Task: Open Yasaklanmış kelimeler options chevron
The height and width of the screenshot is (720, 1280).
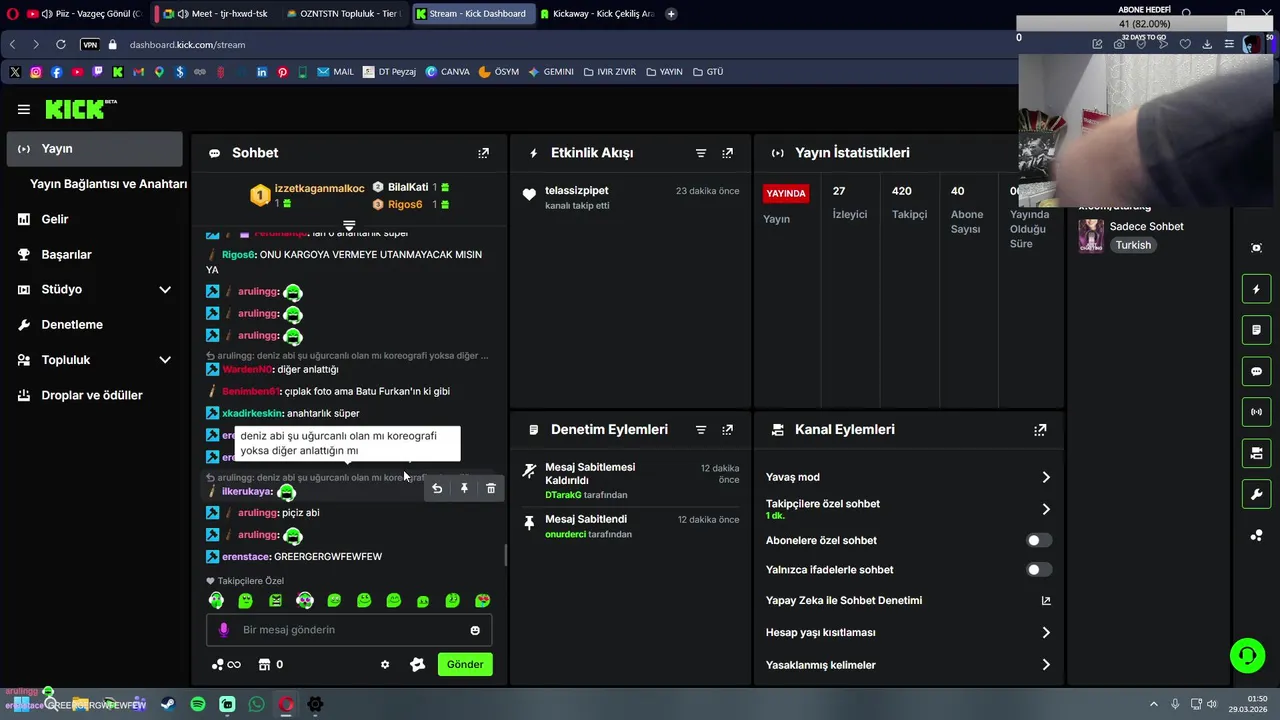Action: coord(1046,665)
